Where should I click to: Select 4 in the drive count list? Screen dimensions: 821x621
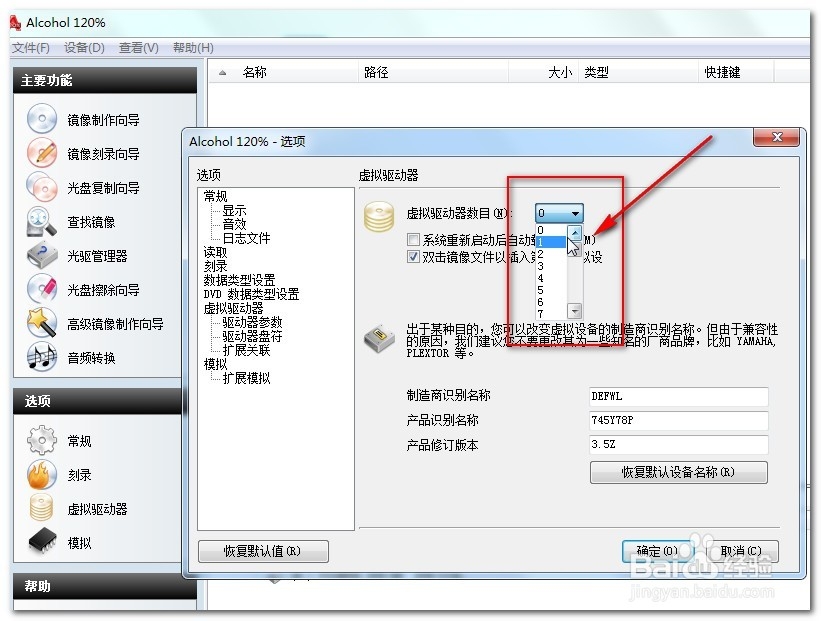coord(551,278)
